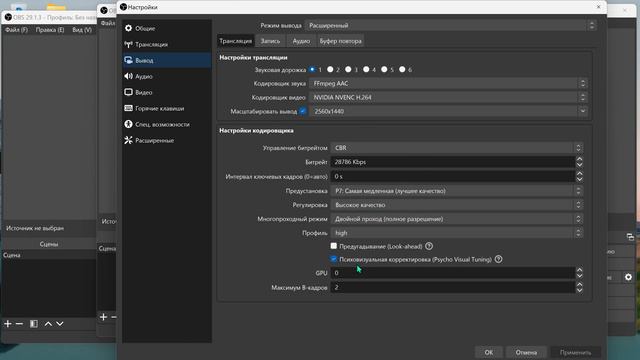The image size is (640, 360).
Task: Click the GPU value field
Action: [453, 273]
